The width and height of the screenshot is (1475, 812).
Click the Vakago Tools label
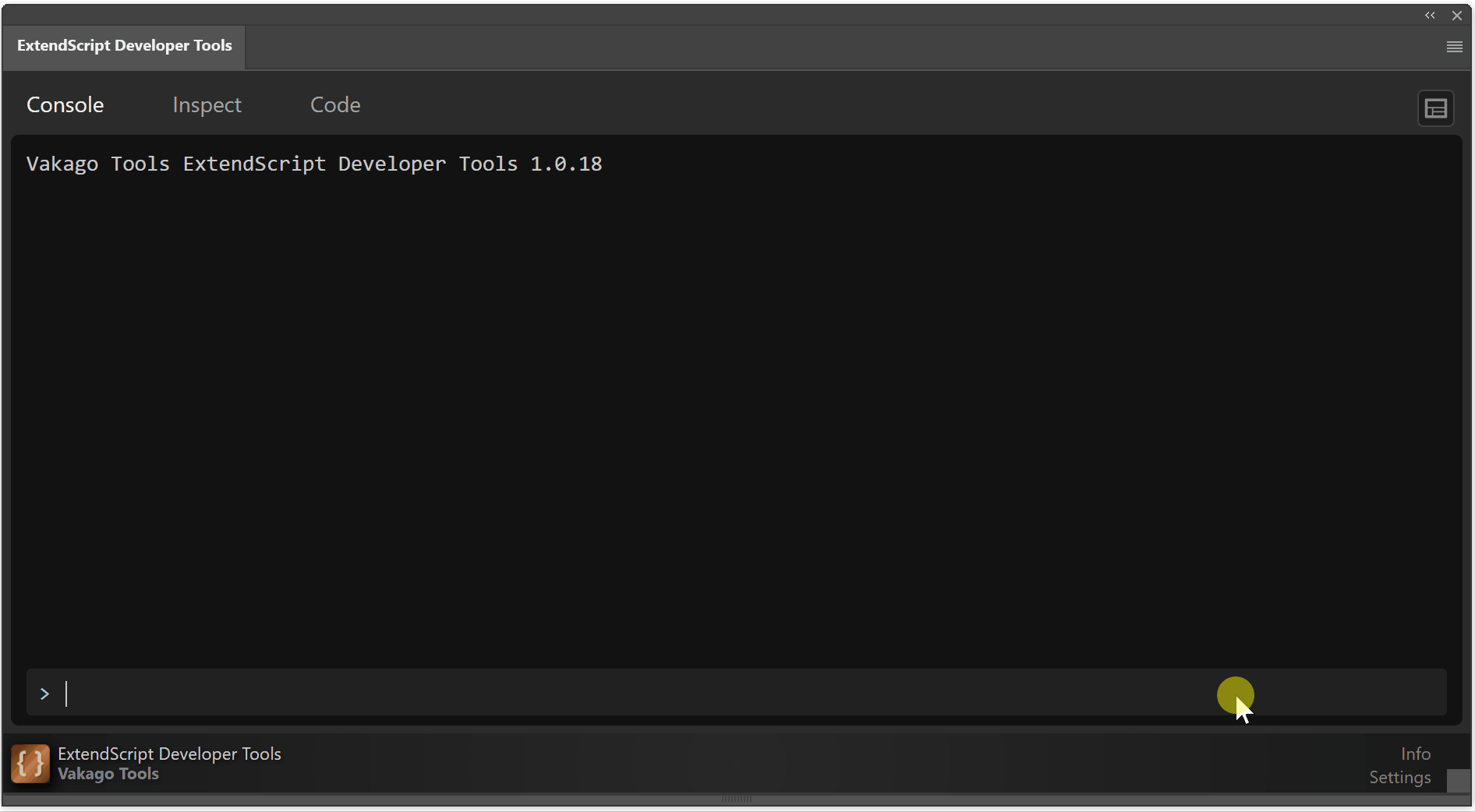[x=108, y=774]
